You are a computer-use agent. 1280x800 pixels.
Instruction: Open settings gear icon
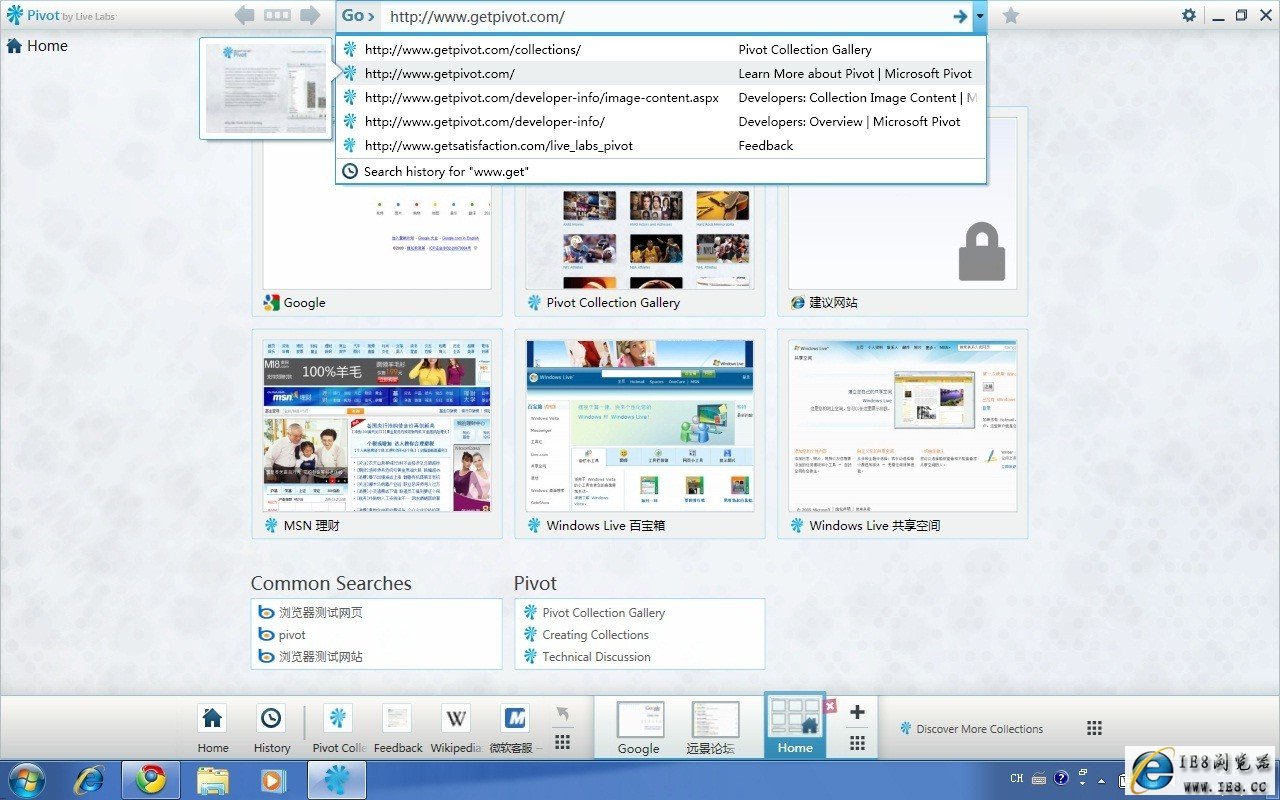tap(1188, 15)
